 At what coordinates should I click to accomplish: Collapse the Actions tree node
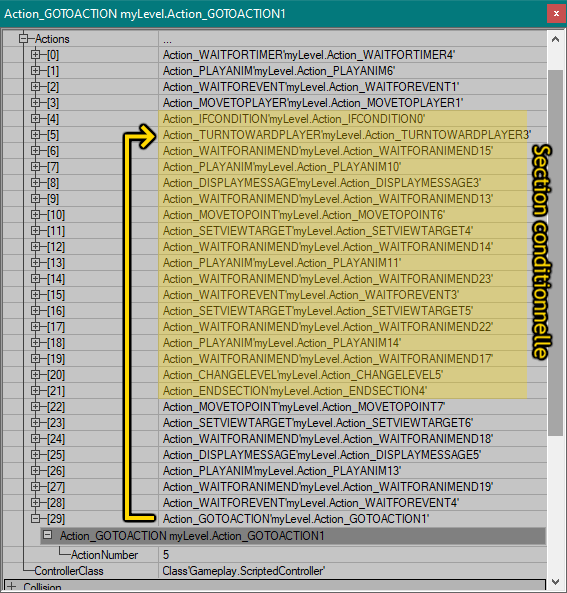point(23,39)
